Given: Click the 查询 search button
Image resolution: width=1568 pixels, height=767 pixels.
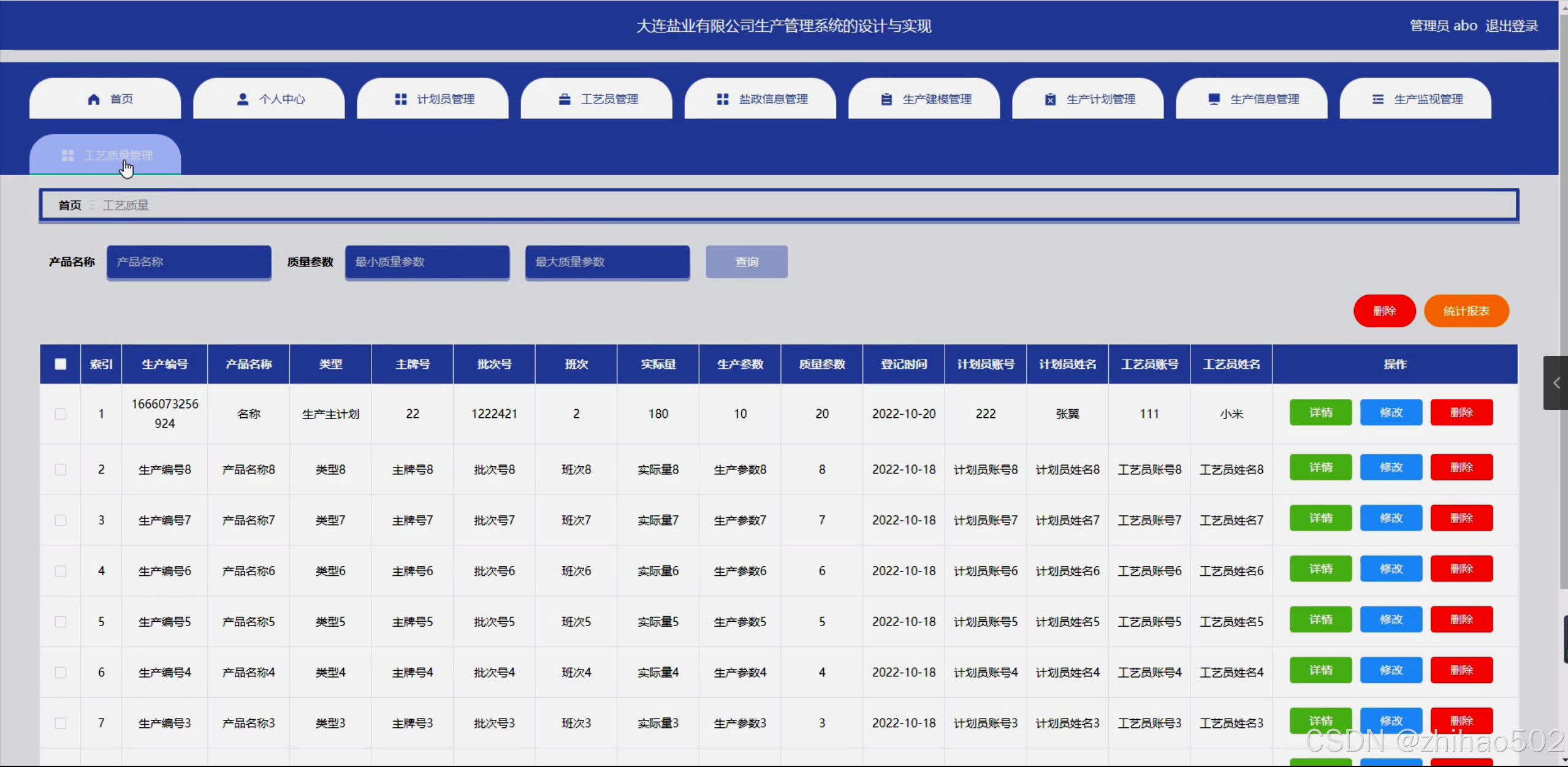Looking at the screenshot, I should (747, 262).
